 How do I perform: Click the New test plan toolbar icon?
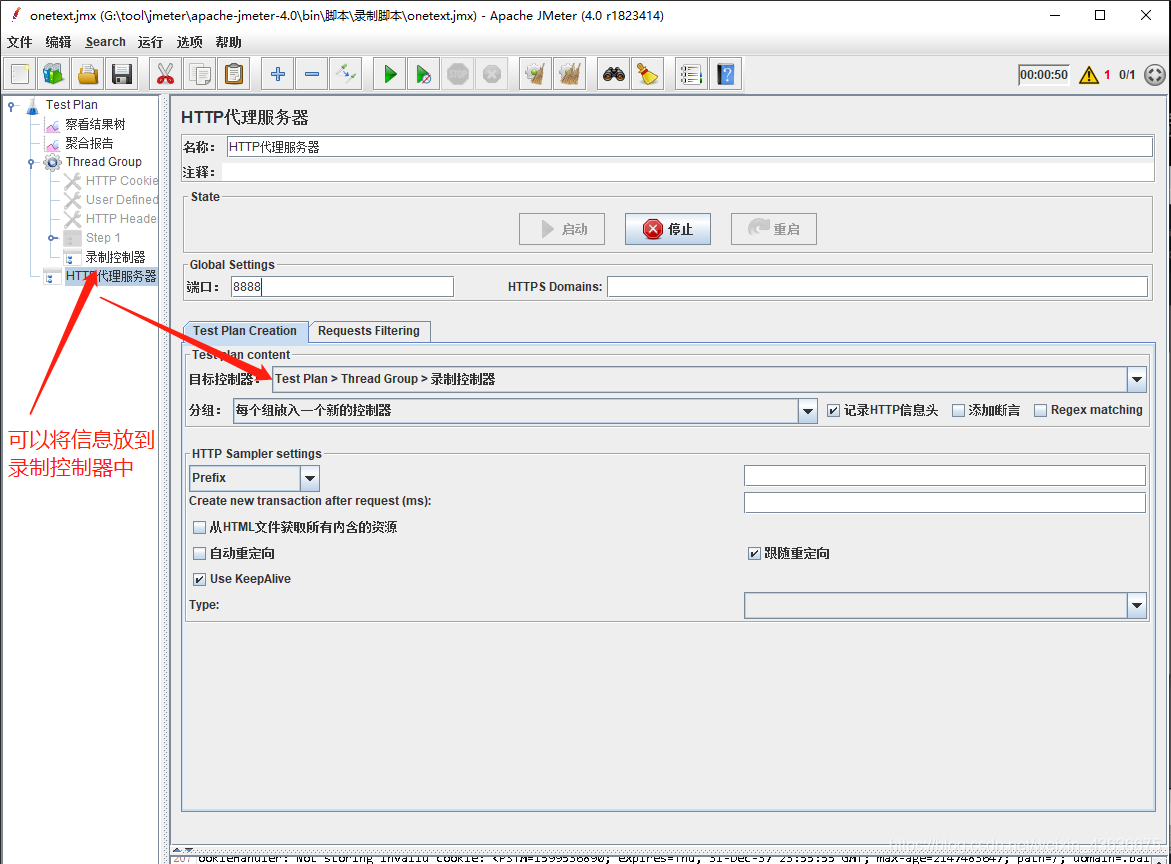(x=20, y=74)
